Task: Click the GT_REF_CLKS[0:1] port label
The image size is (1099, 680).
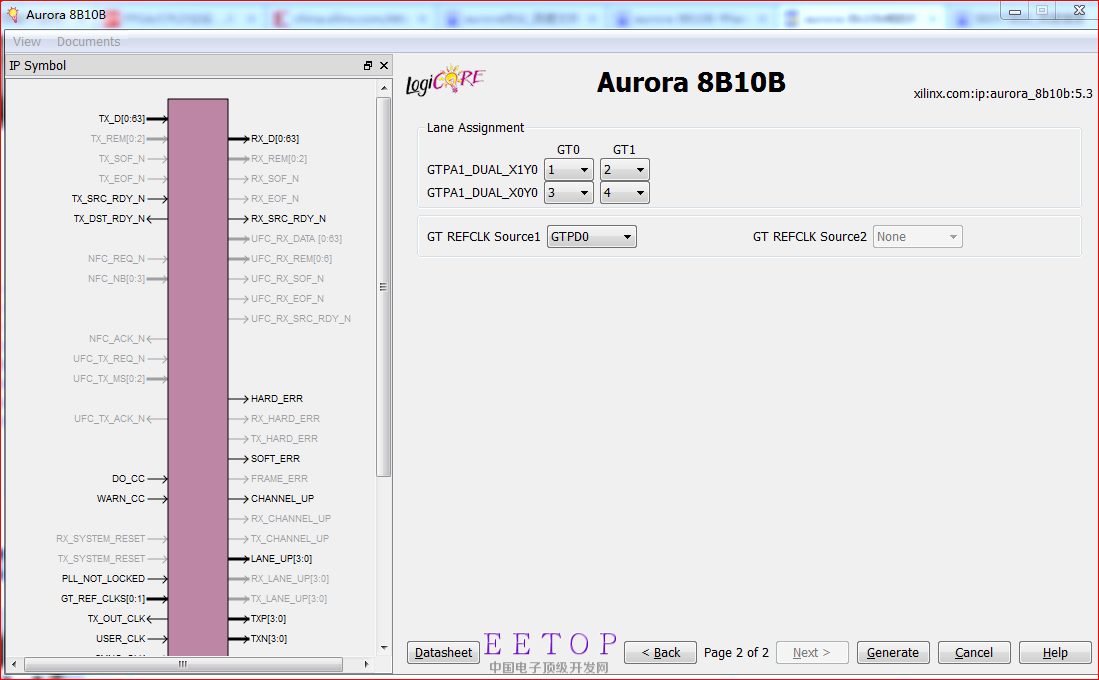Action: [x=103, y=599]
